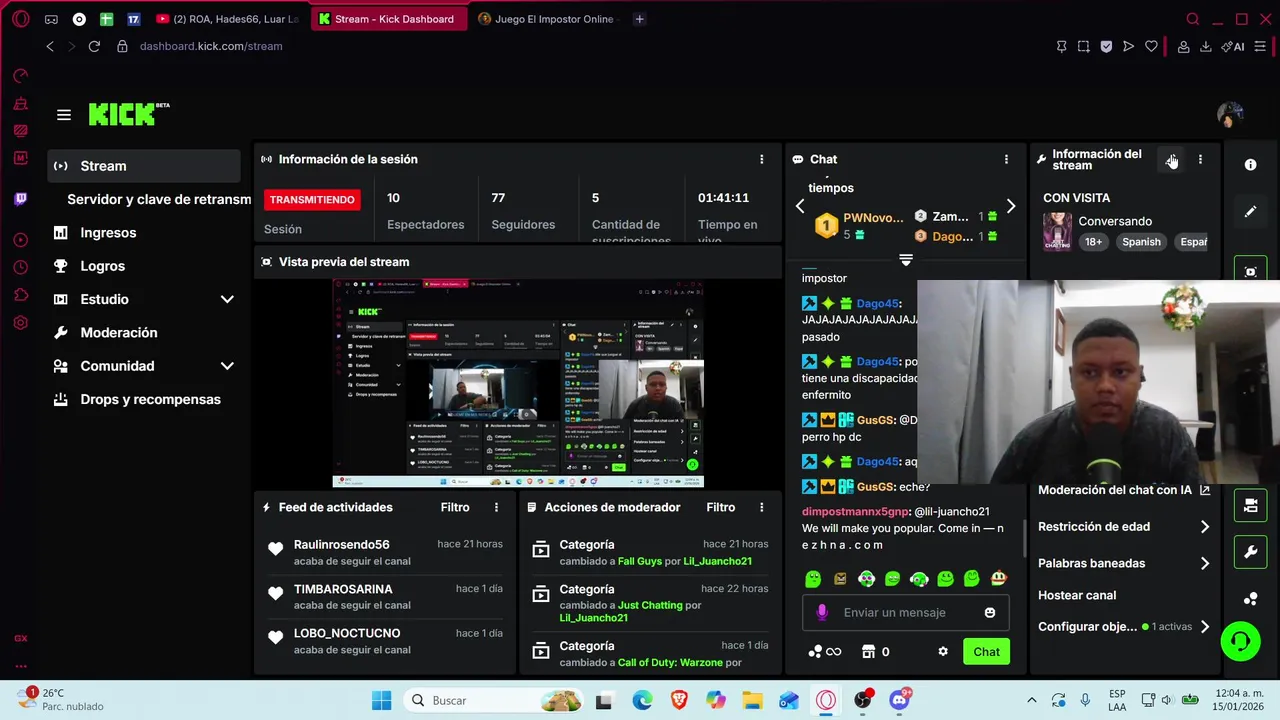Open Configurar objetivos arrow

[1205, 627]
